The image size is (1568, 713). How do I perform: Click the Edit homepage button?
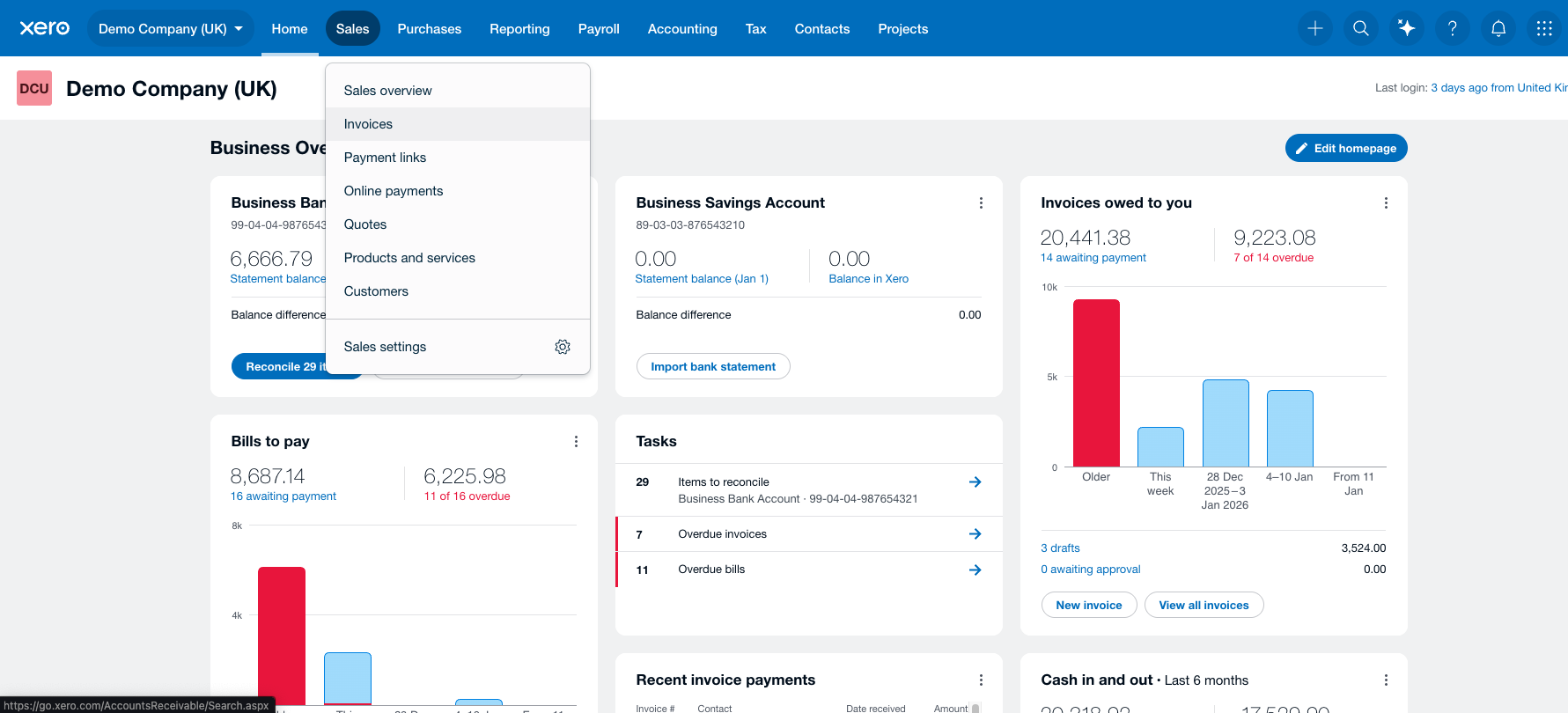point(1346,148)
